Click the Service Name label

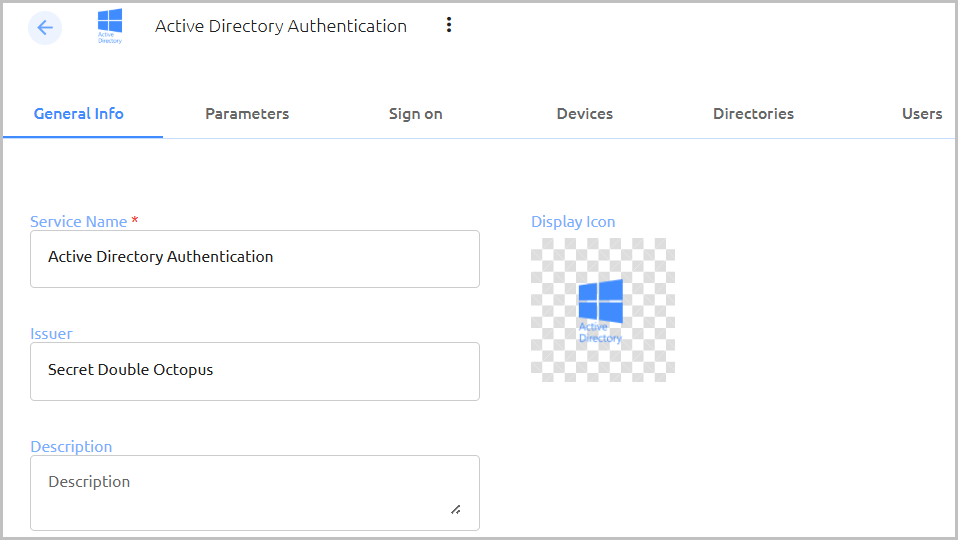(x=79, y=222)
